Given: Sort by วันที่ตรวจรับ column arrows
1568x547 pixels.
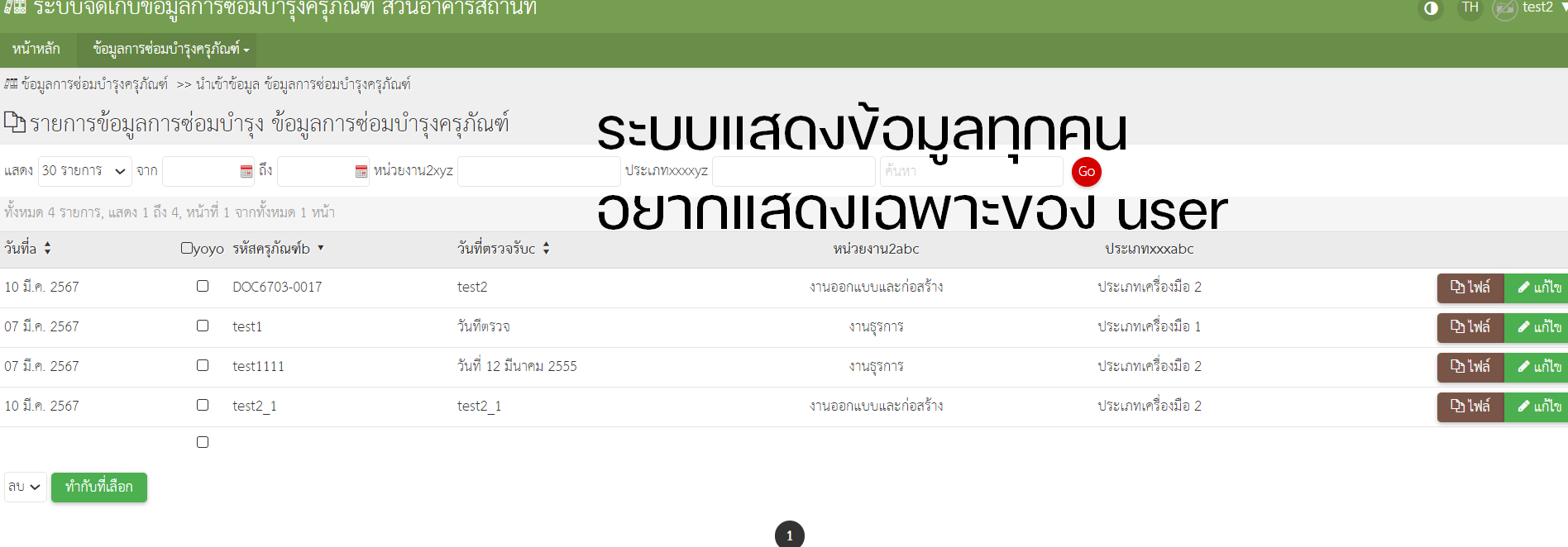Looking at the screenshot, I should pyautogui.click(x=546, y=248).
